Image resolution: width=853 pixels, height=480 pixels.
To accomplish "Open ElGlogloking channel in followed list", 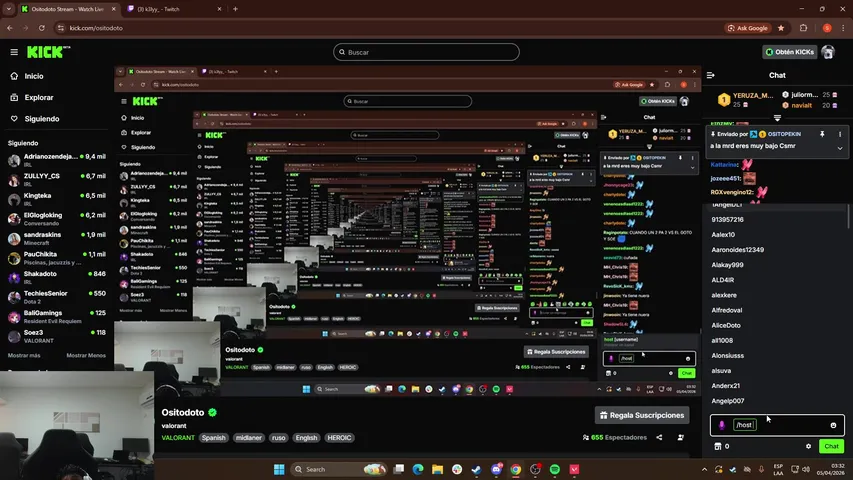I will [x=57, y=218].
